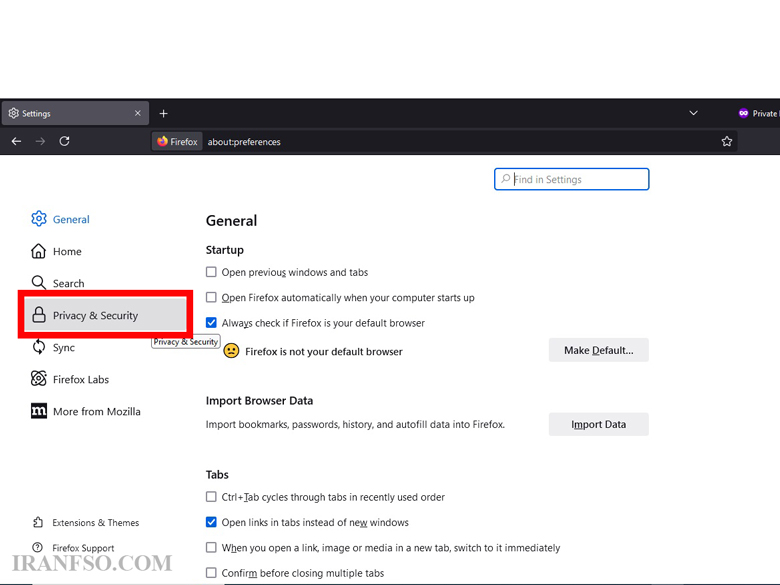Click the forward arrow navigation button
This screenshot has height=585, width=780.
coord(40,142)
